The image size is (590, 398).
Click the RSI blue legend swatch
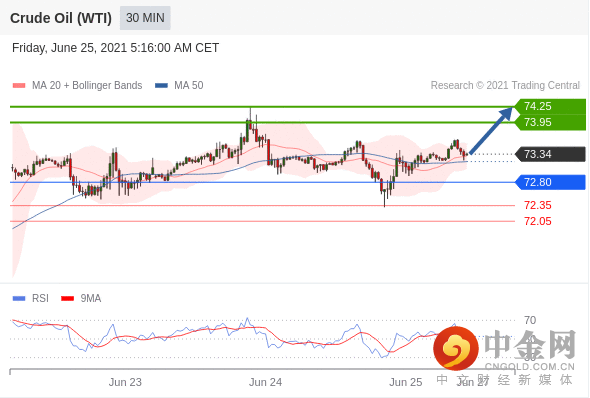tap(19, 299)
